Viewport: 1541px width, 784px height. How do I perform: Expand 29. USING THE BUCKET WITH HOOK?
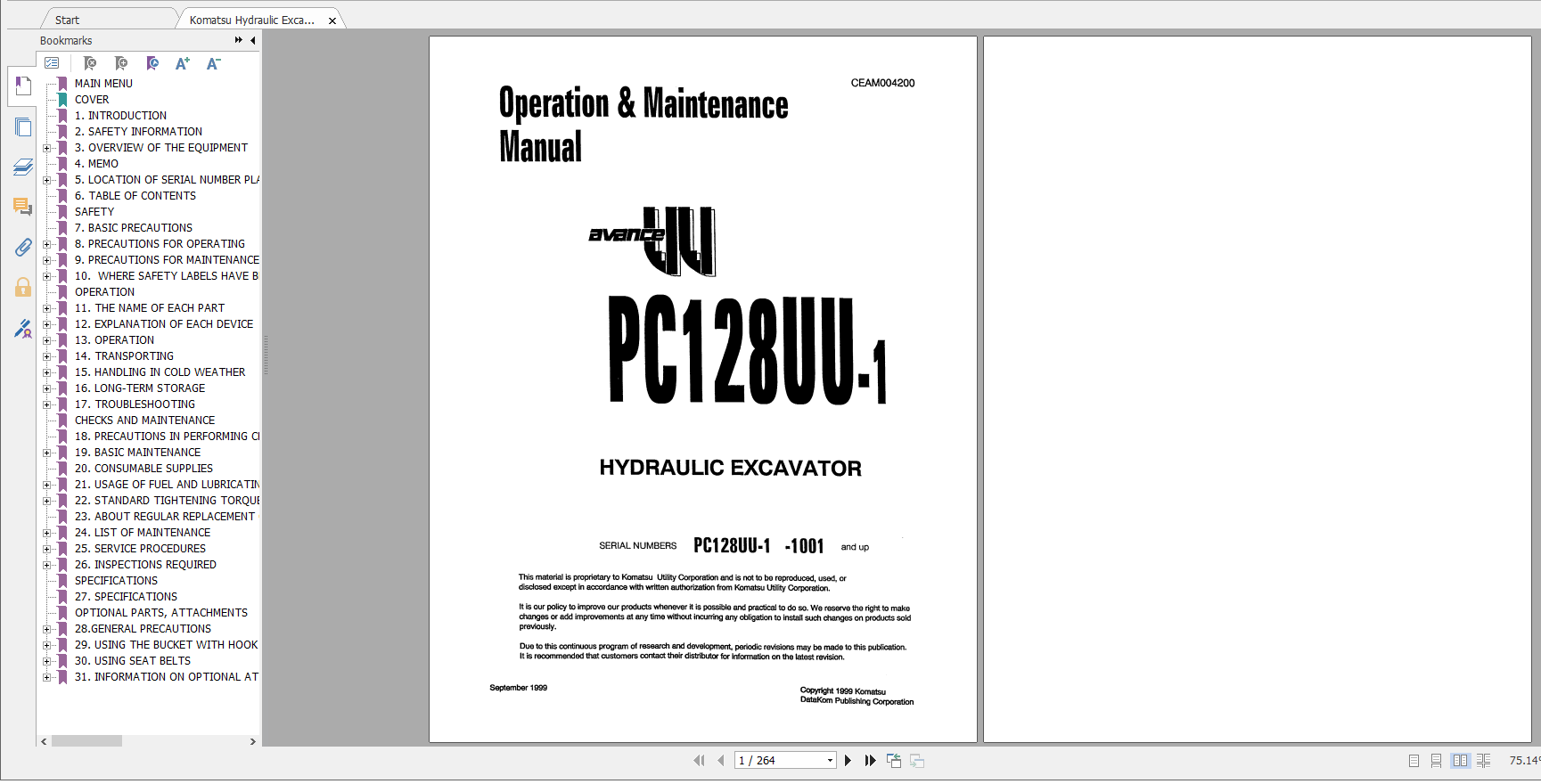(46, 645)
